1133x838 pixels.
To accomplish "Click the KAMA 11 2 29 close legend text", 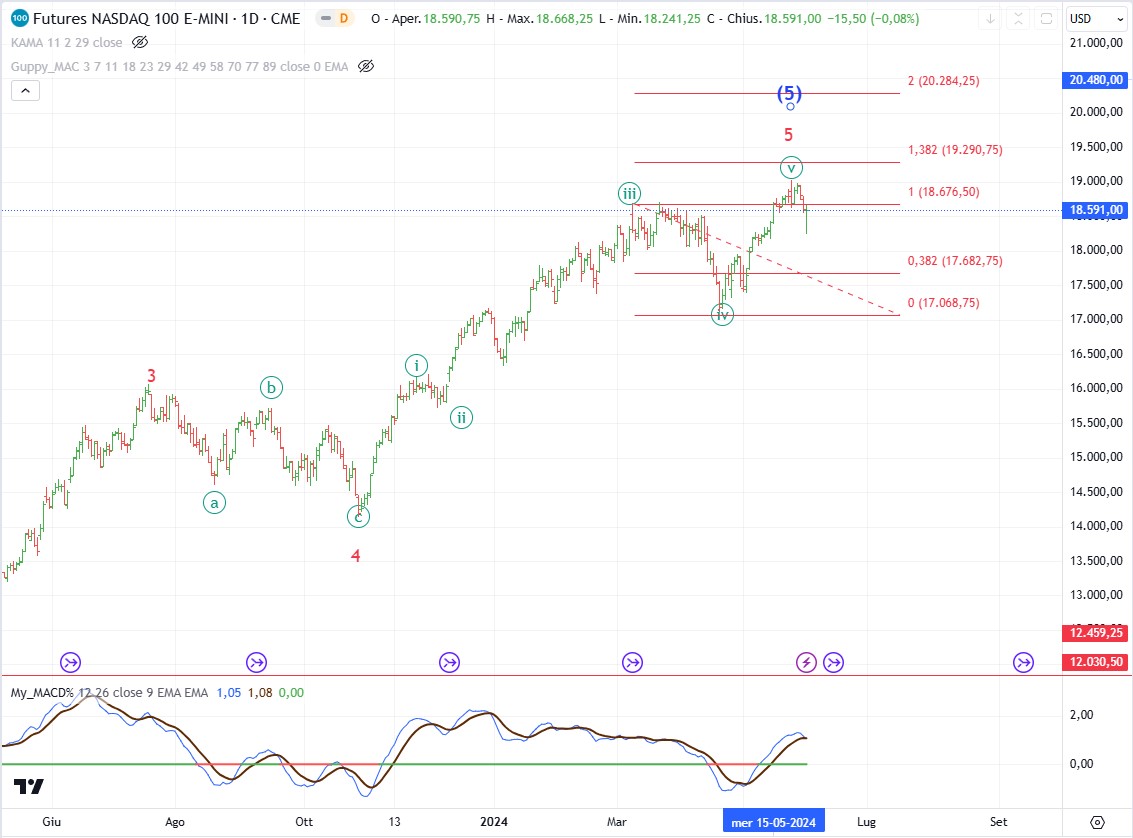I will tap(66, 43).
